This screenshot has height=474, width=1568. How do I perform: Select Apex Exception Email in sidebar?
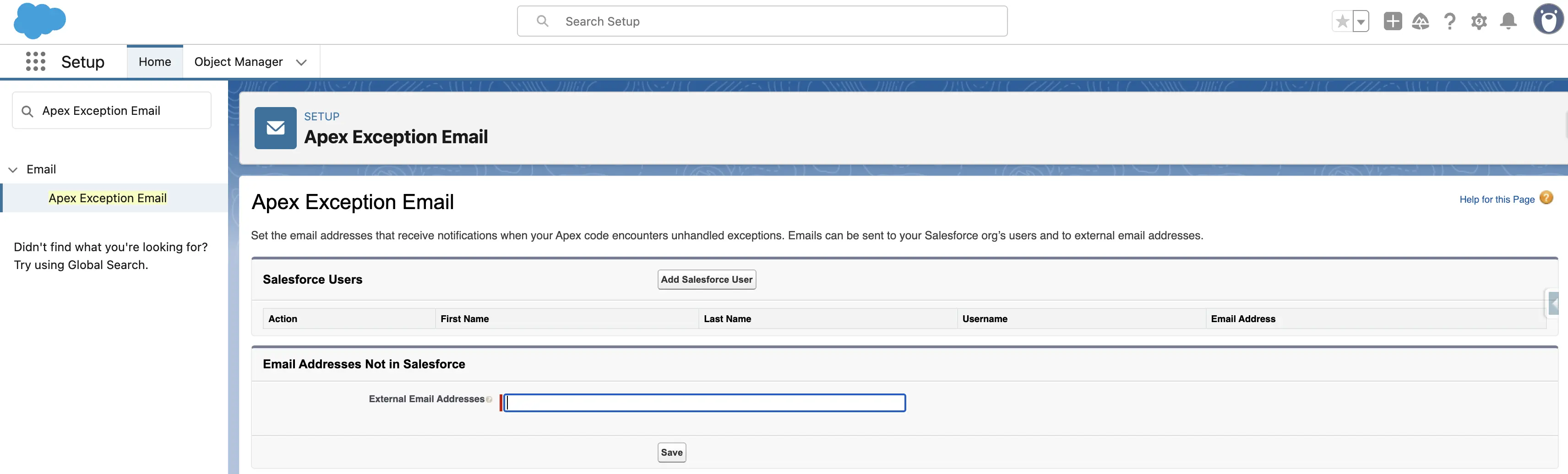108,199
